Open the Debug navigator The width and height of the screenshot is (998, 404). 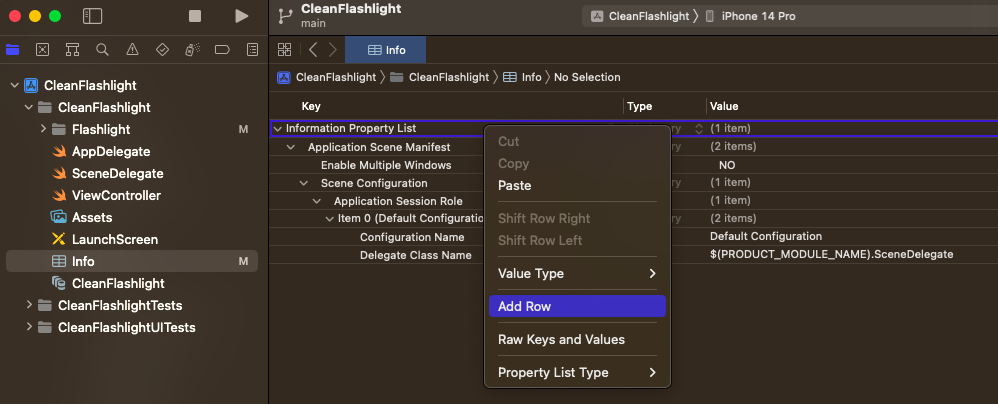point(192,50)
